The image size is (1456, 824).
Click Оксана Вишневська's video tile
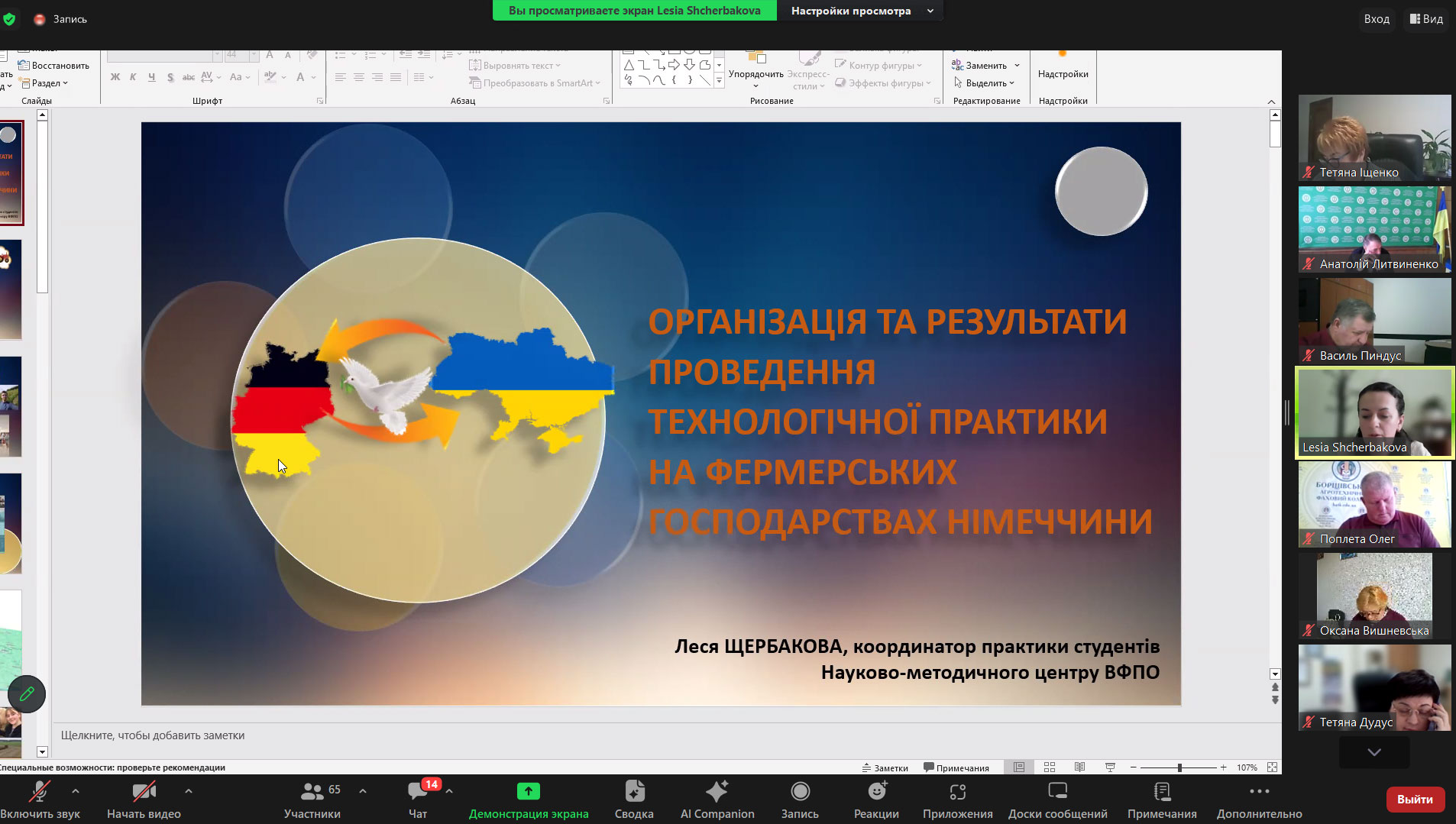(x=1375, y=596)
